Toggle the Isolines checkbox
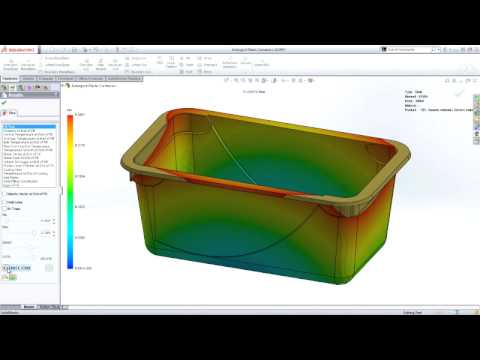This screenshot has width=480, height=360. pyautogui.click(x=4, y=202)
